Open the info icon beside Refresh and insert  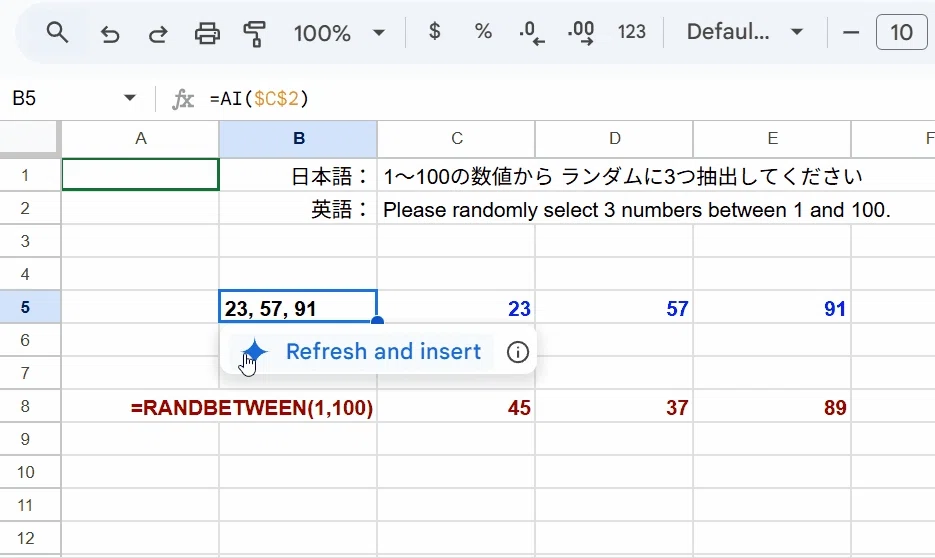tap(518, 352)
